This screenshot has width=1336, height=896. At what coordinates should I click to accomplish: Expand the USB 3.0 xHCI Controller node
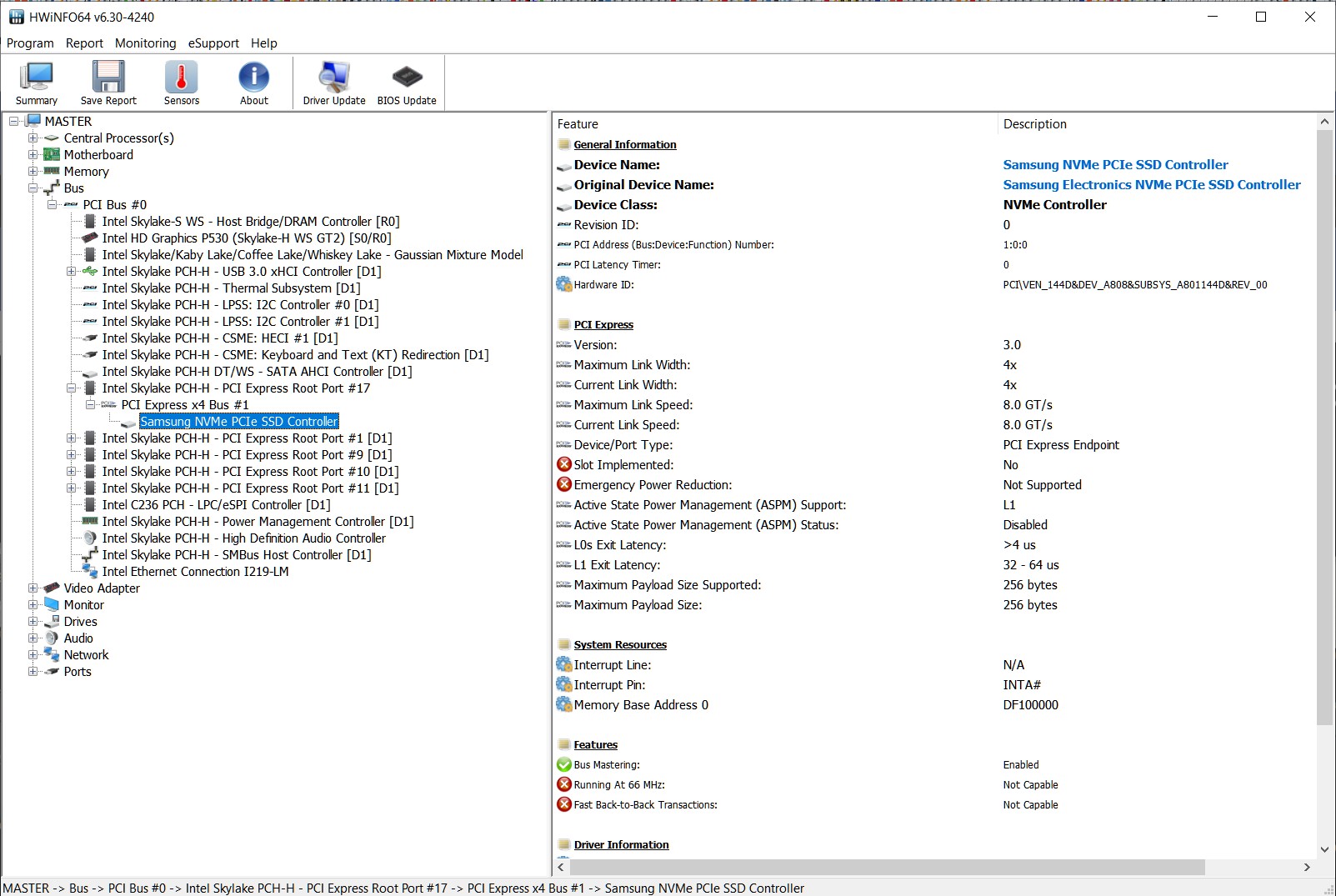pos(71,272)
